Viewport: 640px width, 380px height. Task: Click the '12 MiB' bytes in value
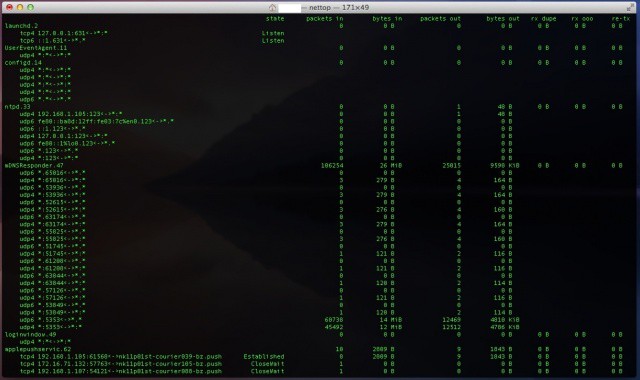pos(391,327)
